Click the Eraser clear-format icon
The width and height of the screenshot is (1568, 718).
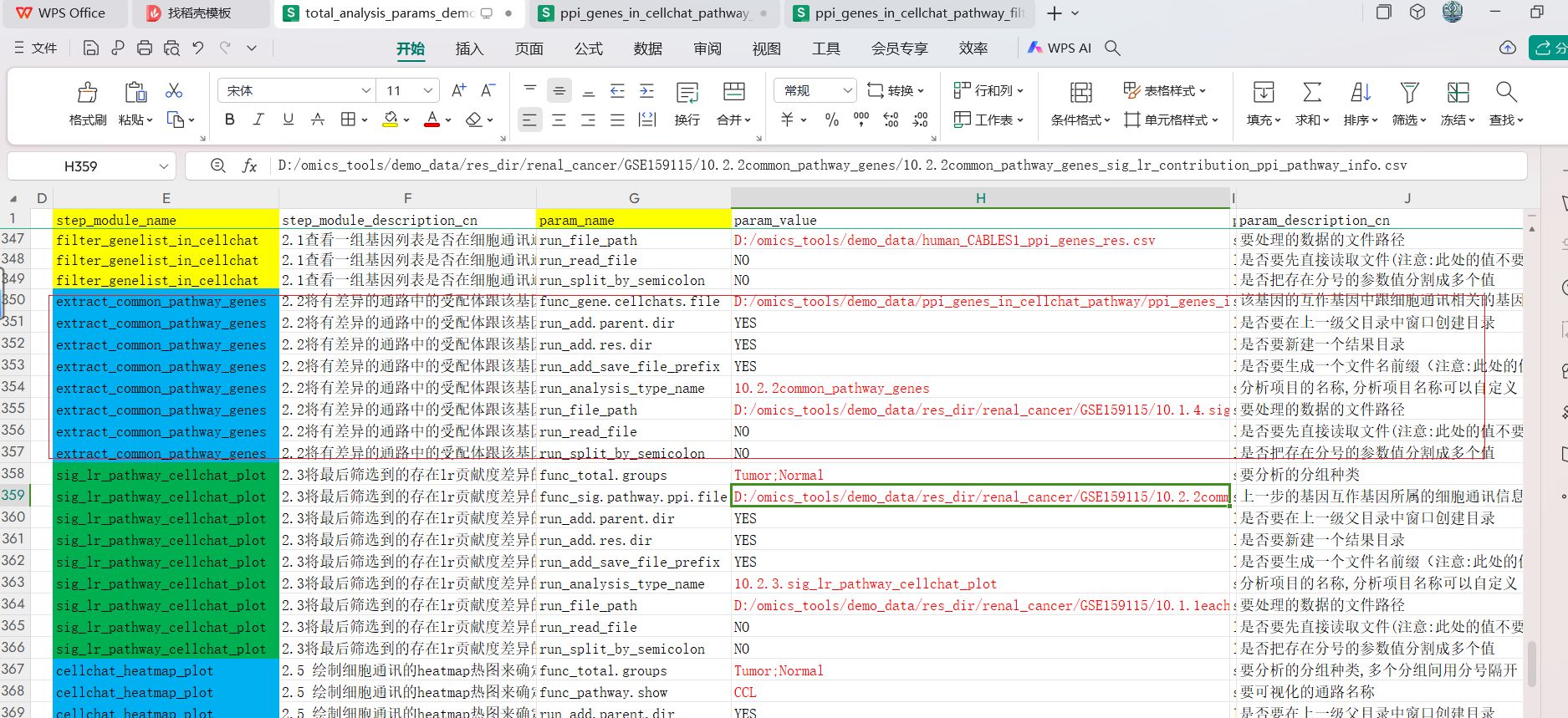[x=474, y=120]
